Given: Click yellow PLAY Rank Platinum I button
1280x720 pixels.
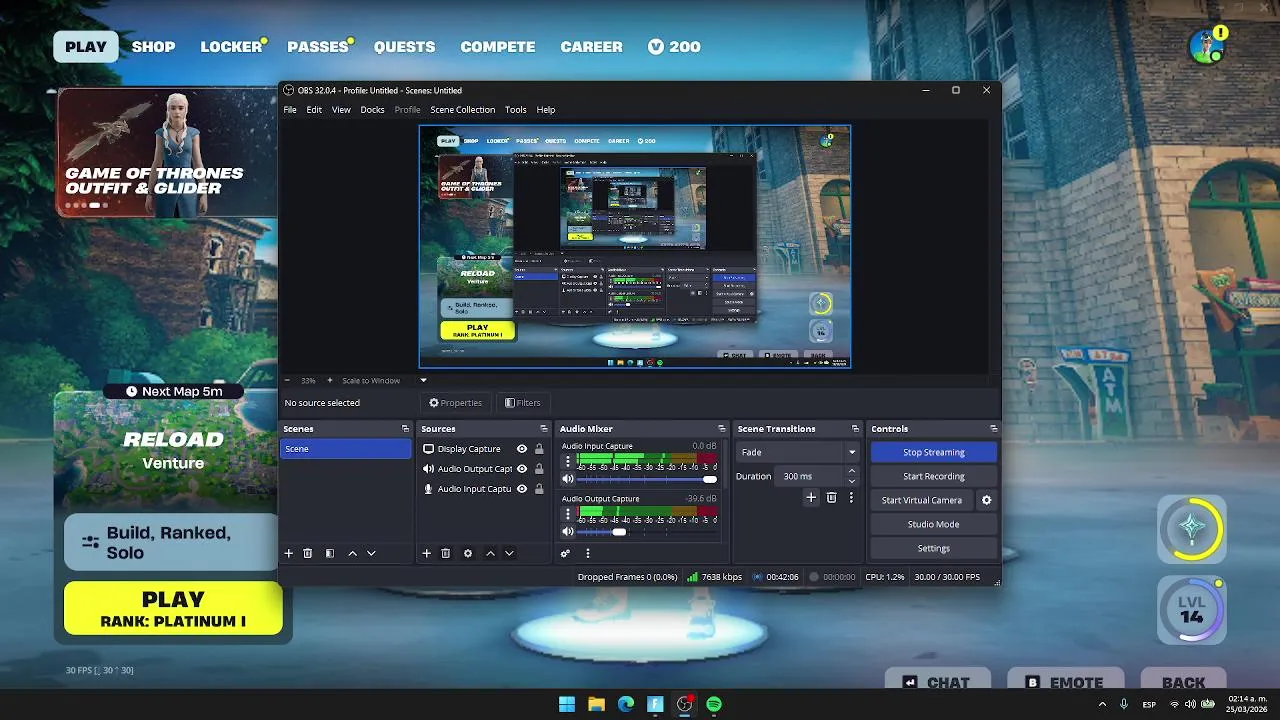Looking at the screenshot, I should (x=173, y=609).
